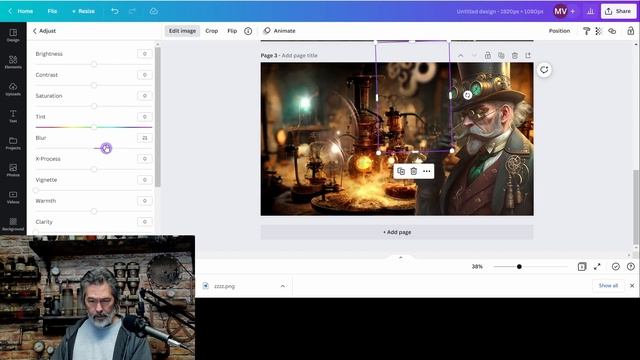Click the Undo arrow in top bar
The image size is (640, 360).
pos(115,11)
